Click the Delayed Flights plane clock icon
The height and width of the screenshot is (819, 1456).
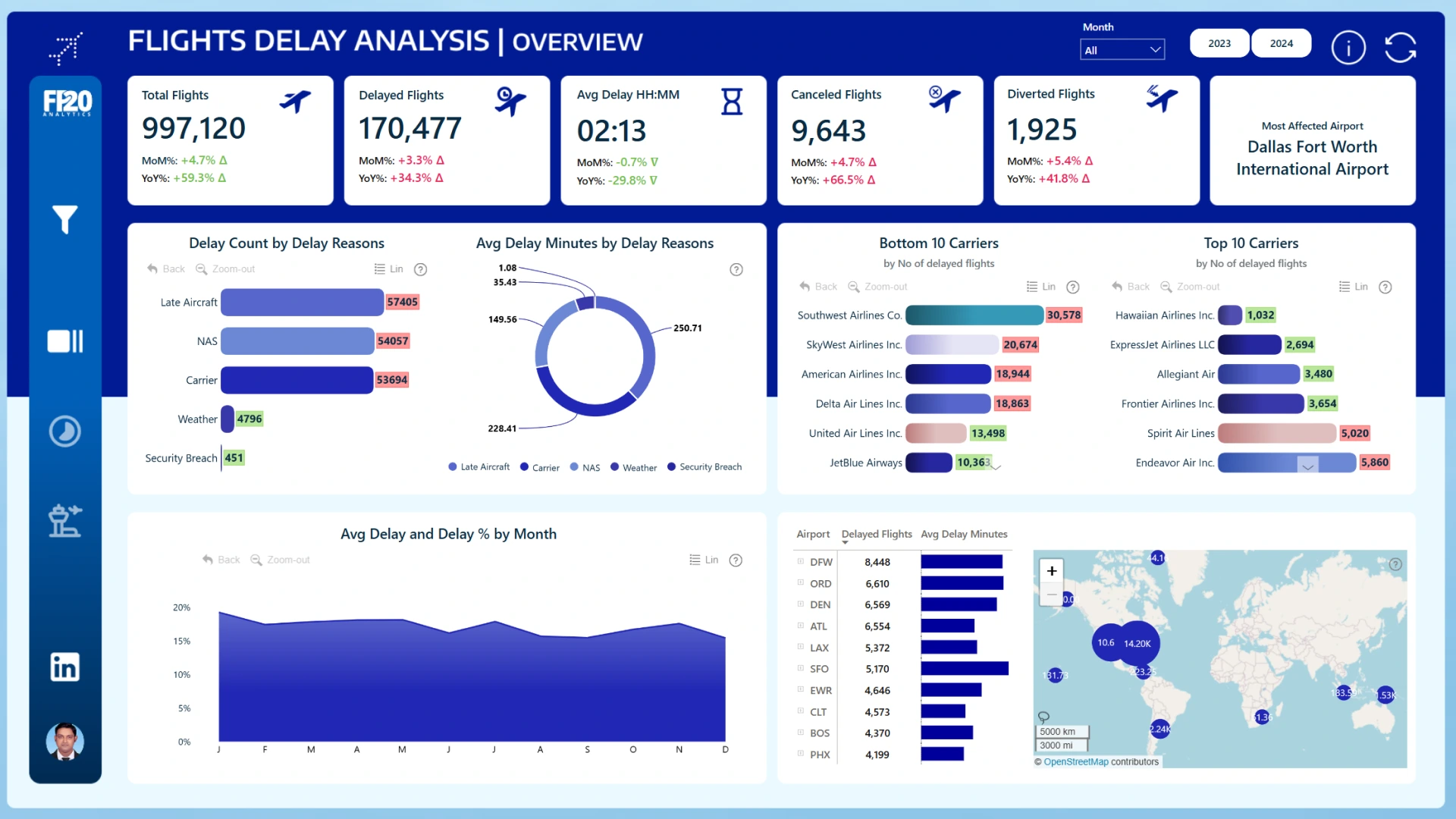pos(510,101)
